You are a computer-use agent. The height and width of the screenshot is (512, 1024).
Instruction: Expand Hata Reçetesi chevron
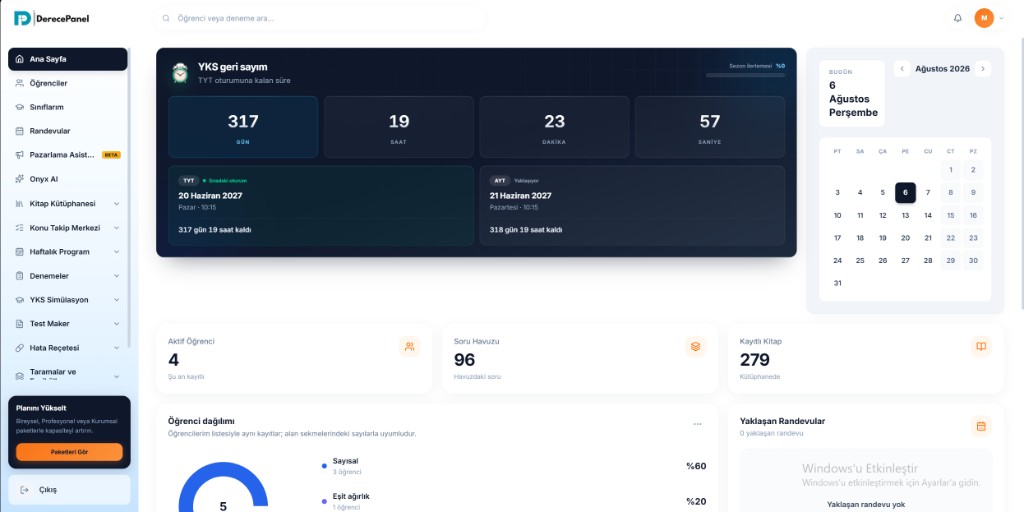pyautogui.click(x=116, y=348)
